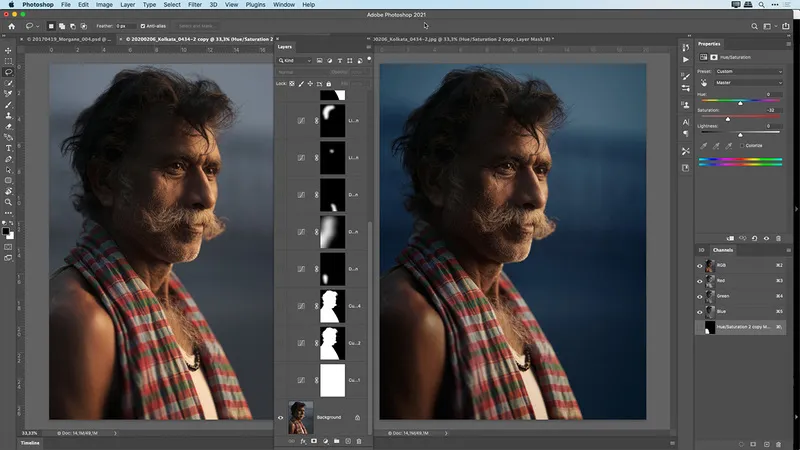Screen dimensions: 800x450
Task: Toggle visibility of Blue channel
Action: pos(700,312)
